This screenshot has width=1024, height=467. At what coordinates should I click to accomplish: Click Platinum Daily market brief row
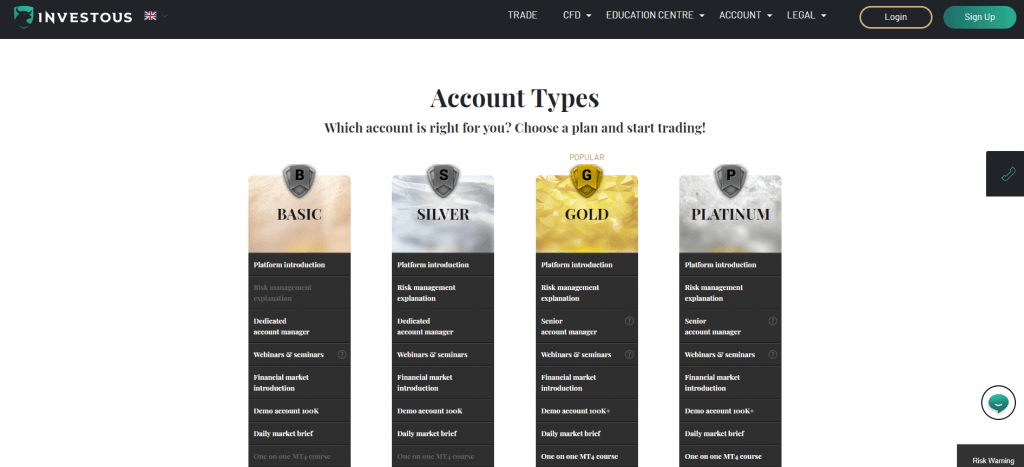pos(730,434)
